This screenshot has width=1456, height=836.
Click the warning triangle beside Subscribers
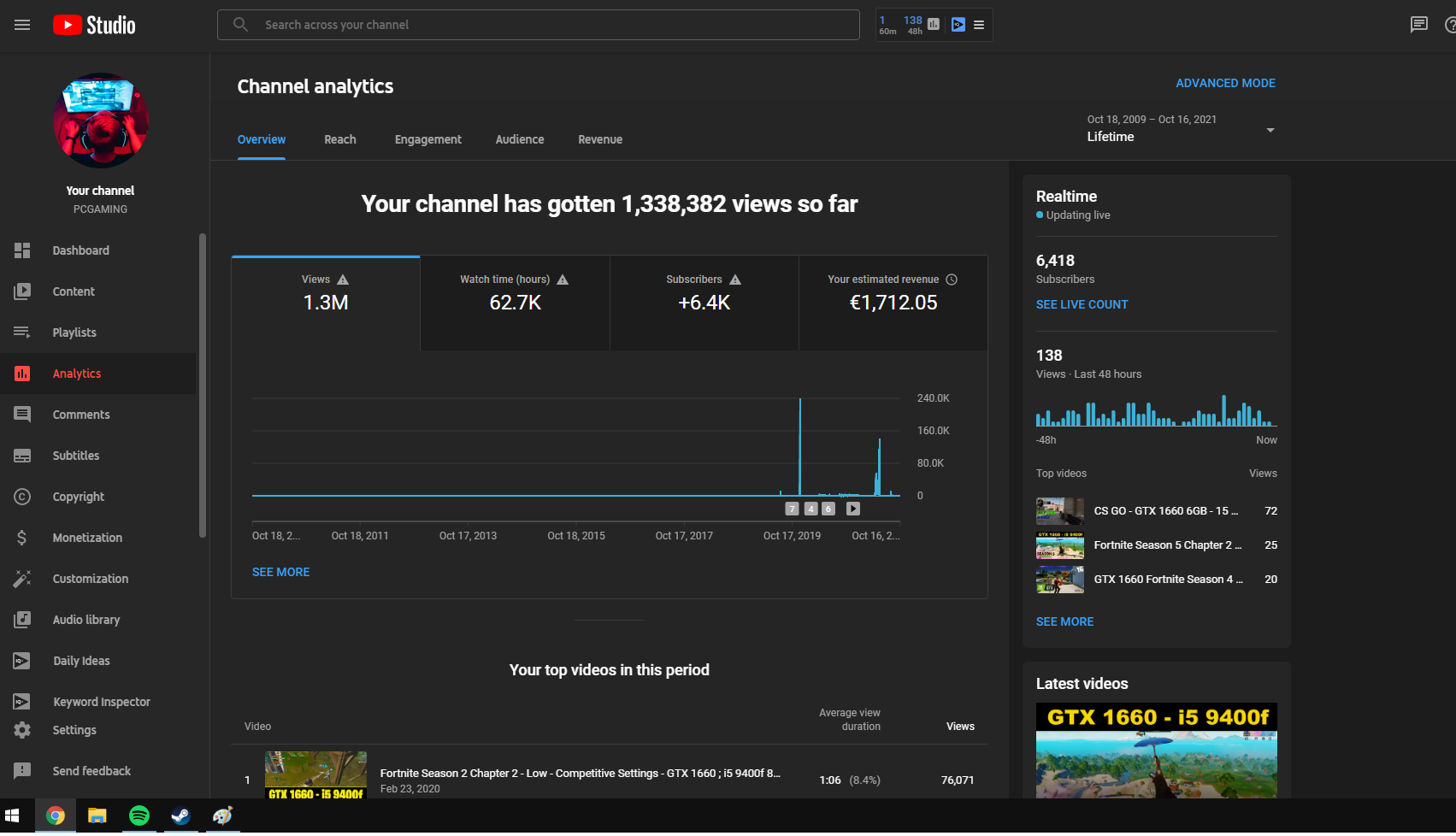735,280
